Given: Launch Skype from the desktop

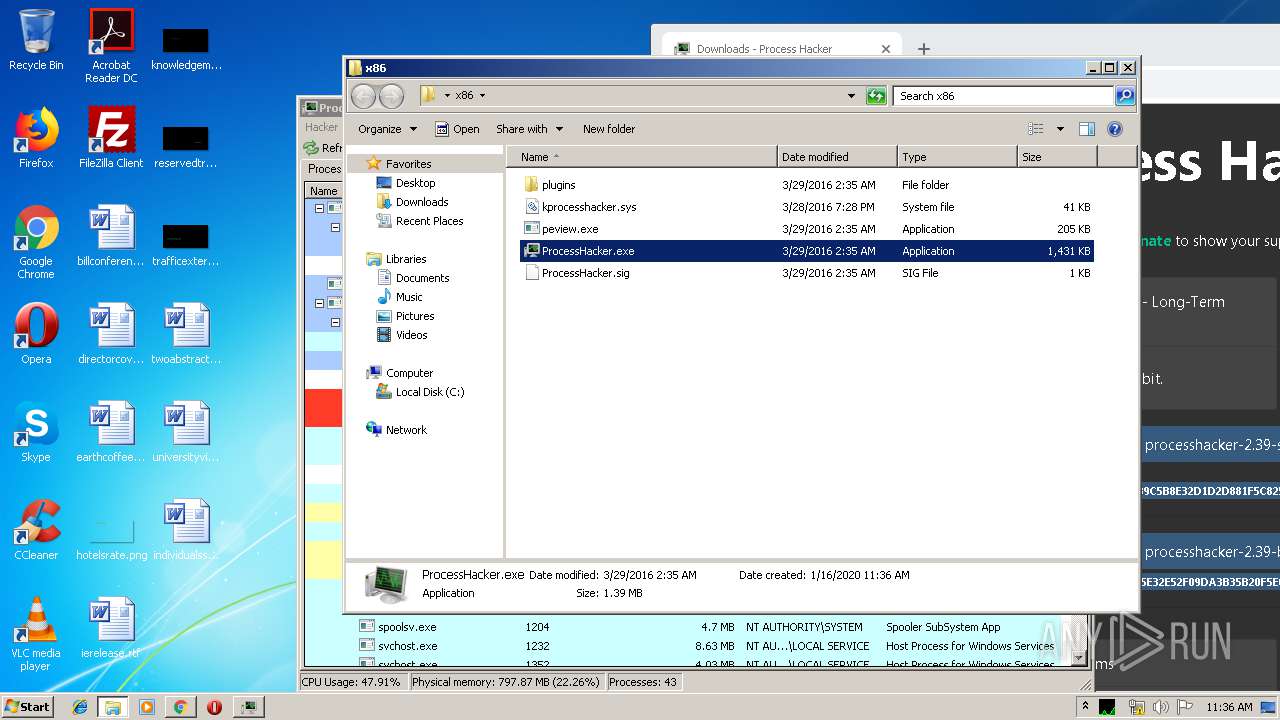Looking at the screenshot, I should click(36, 432).
